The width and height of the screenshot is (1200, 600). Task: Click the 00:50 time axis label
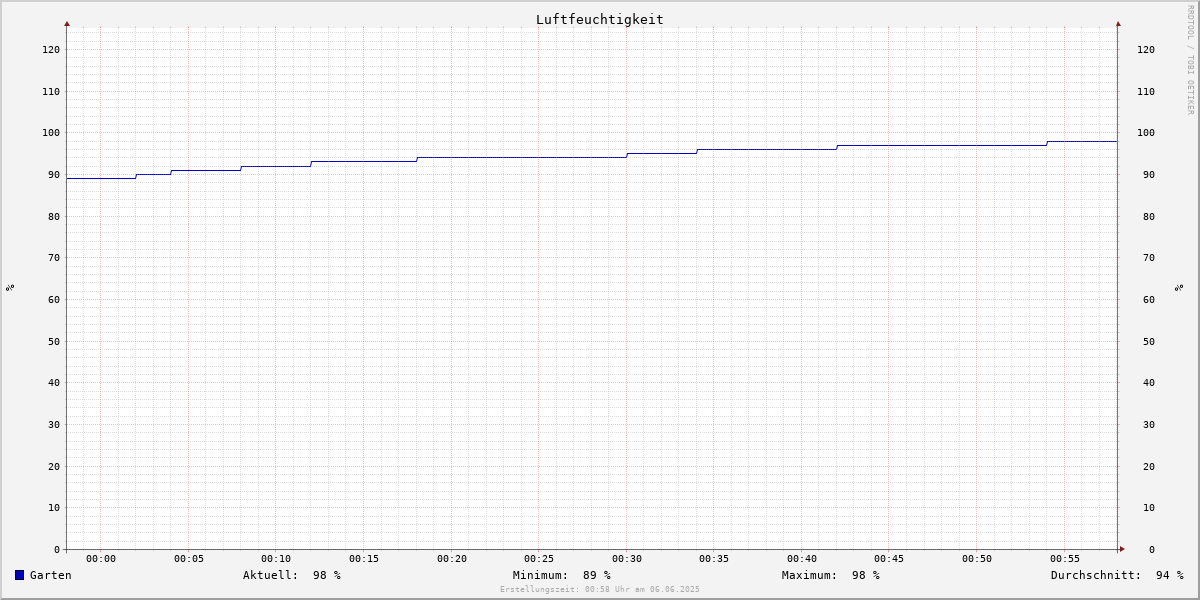(977, 559)
